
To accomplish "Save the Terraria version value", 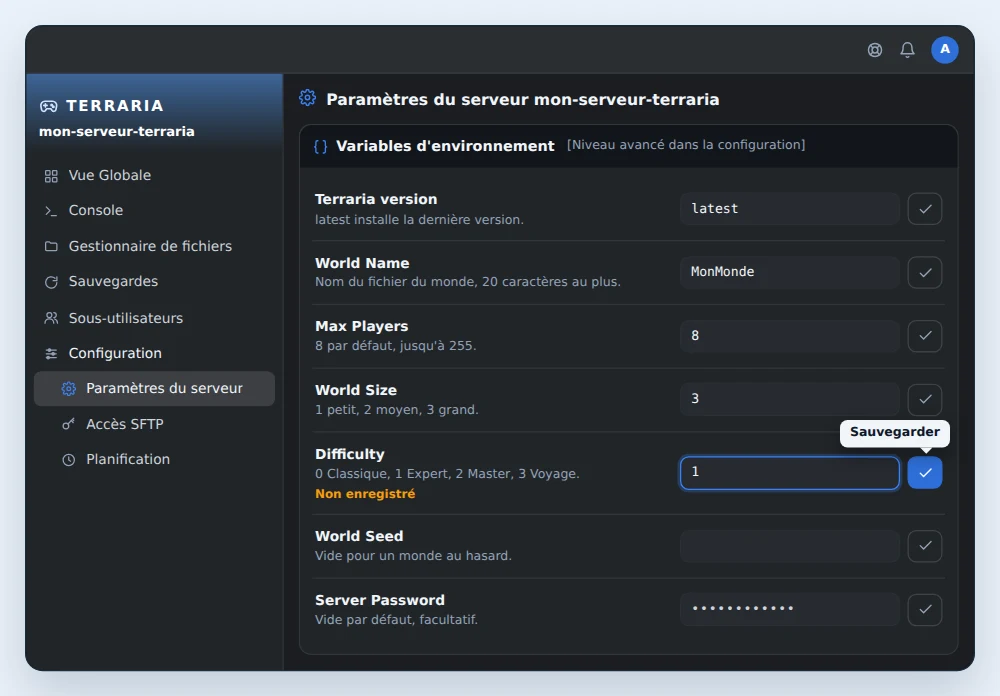I will [925, 209].
